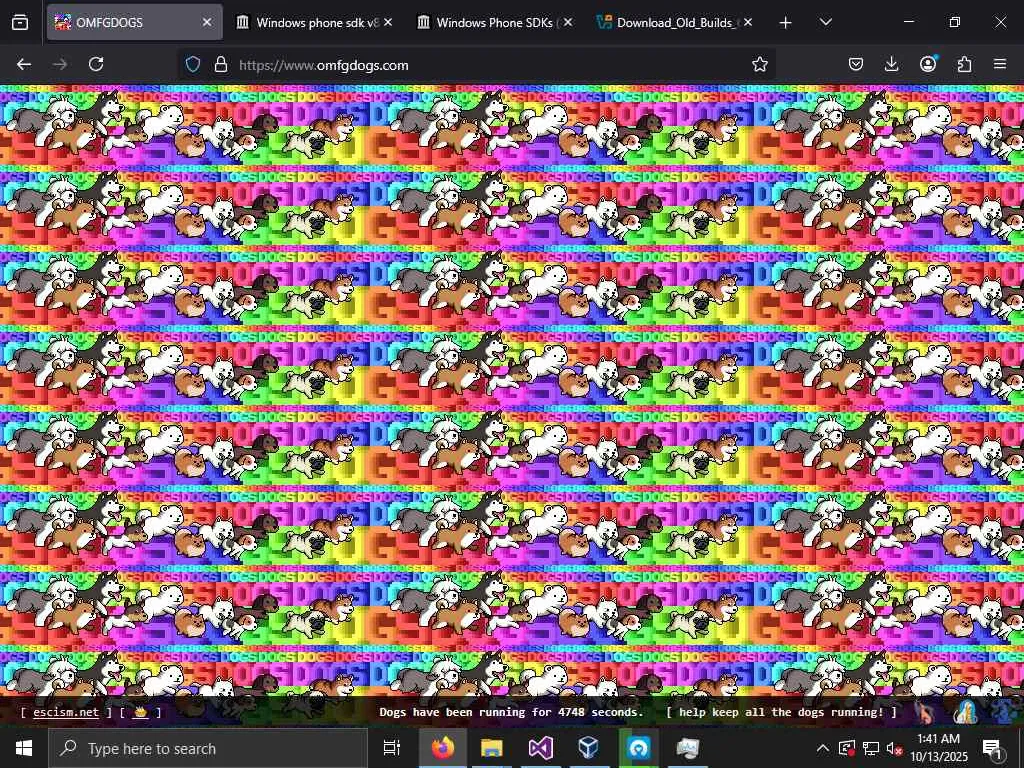Open the Firefox downloads panel

click(x=891, y=64)
